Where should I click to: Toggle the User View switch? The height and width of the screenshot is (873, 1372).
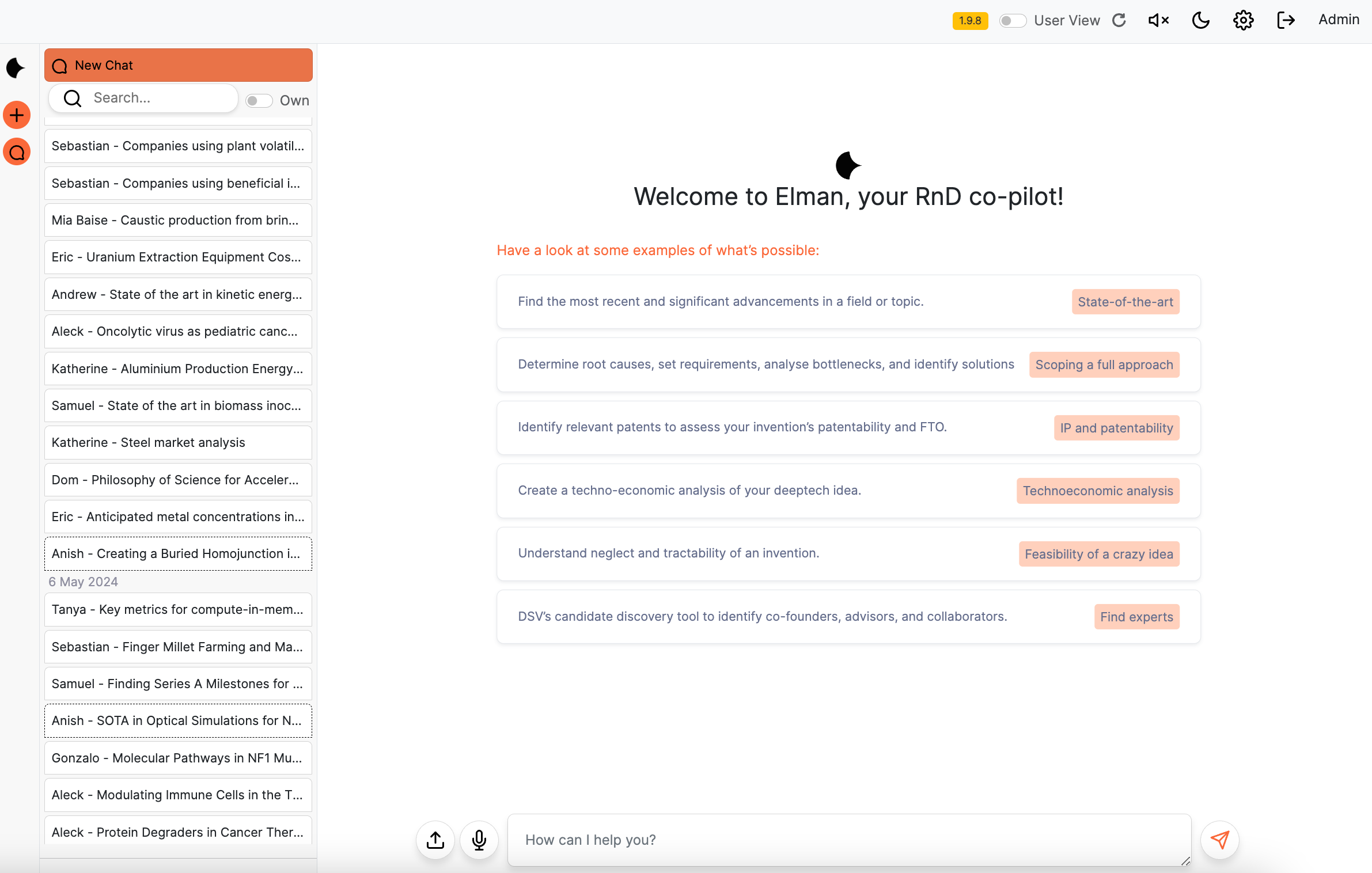(x=1013, y=21)
